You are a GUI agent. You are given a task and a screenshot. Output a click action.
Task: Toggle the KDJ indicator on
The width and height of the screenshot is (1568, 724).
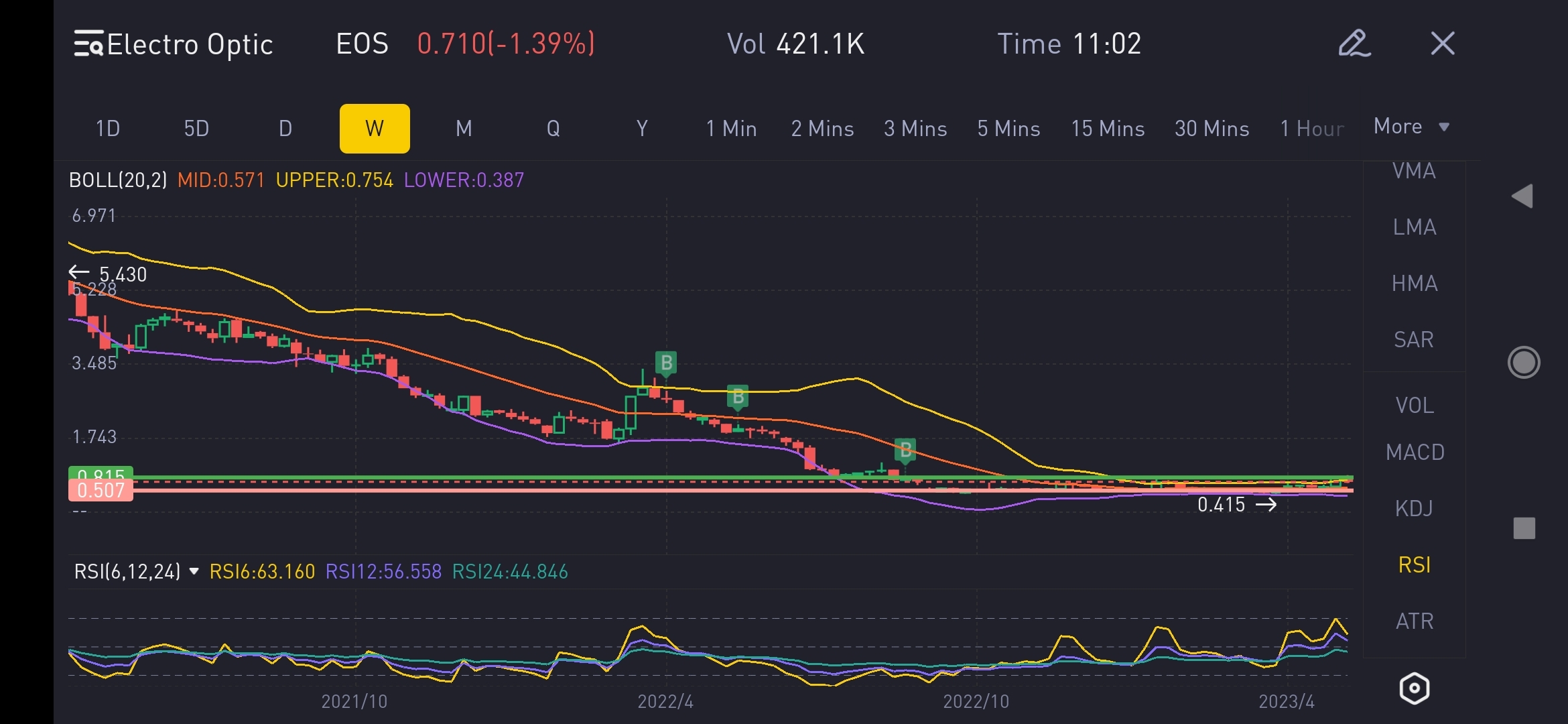pos(1414,509)
